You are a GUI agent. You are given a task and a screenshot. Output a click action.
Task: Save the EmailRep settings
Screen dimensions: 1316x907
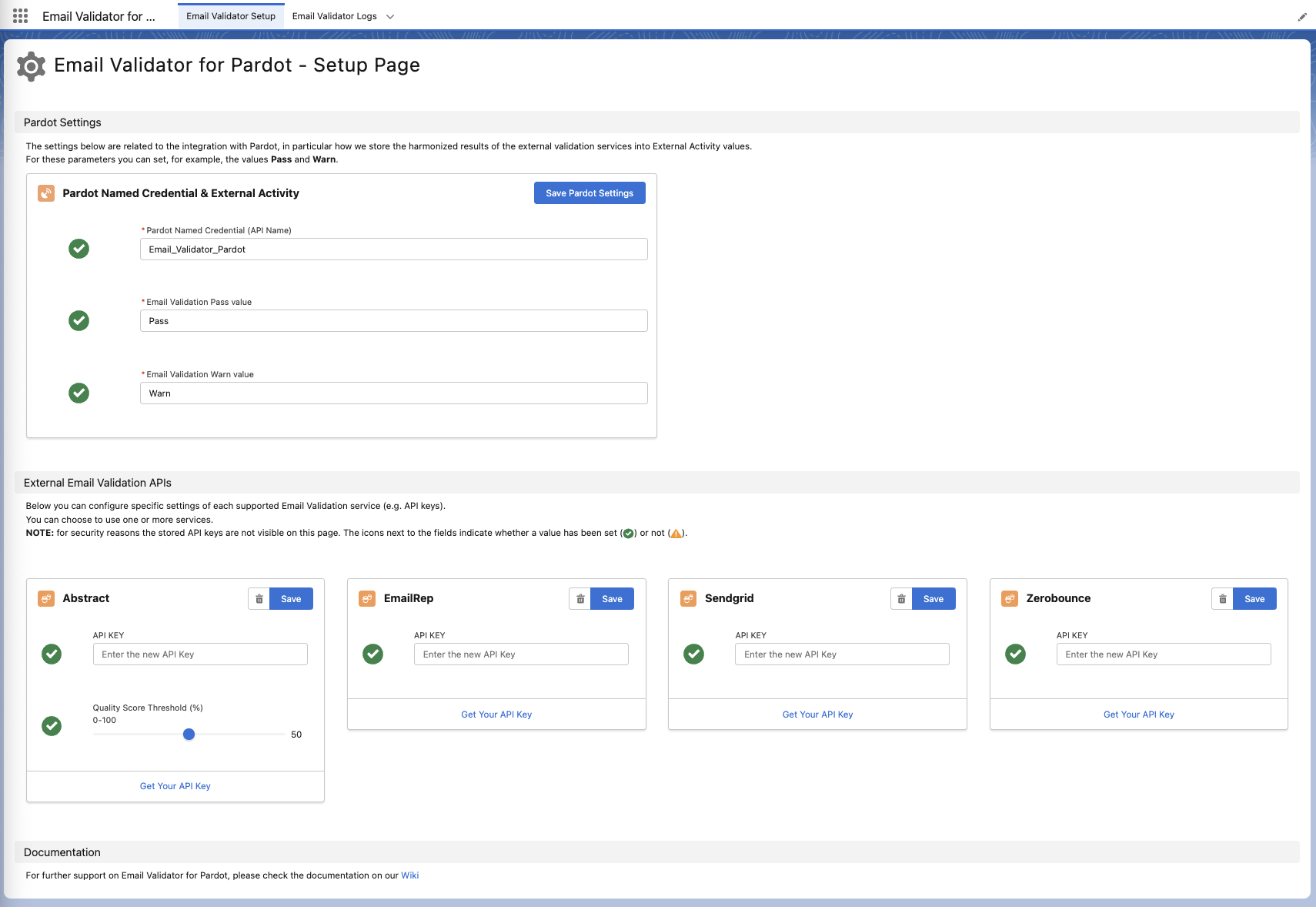[x=613, y=599]
